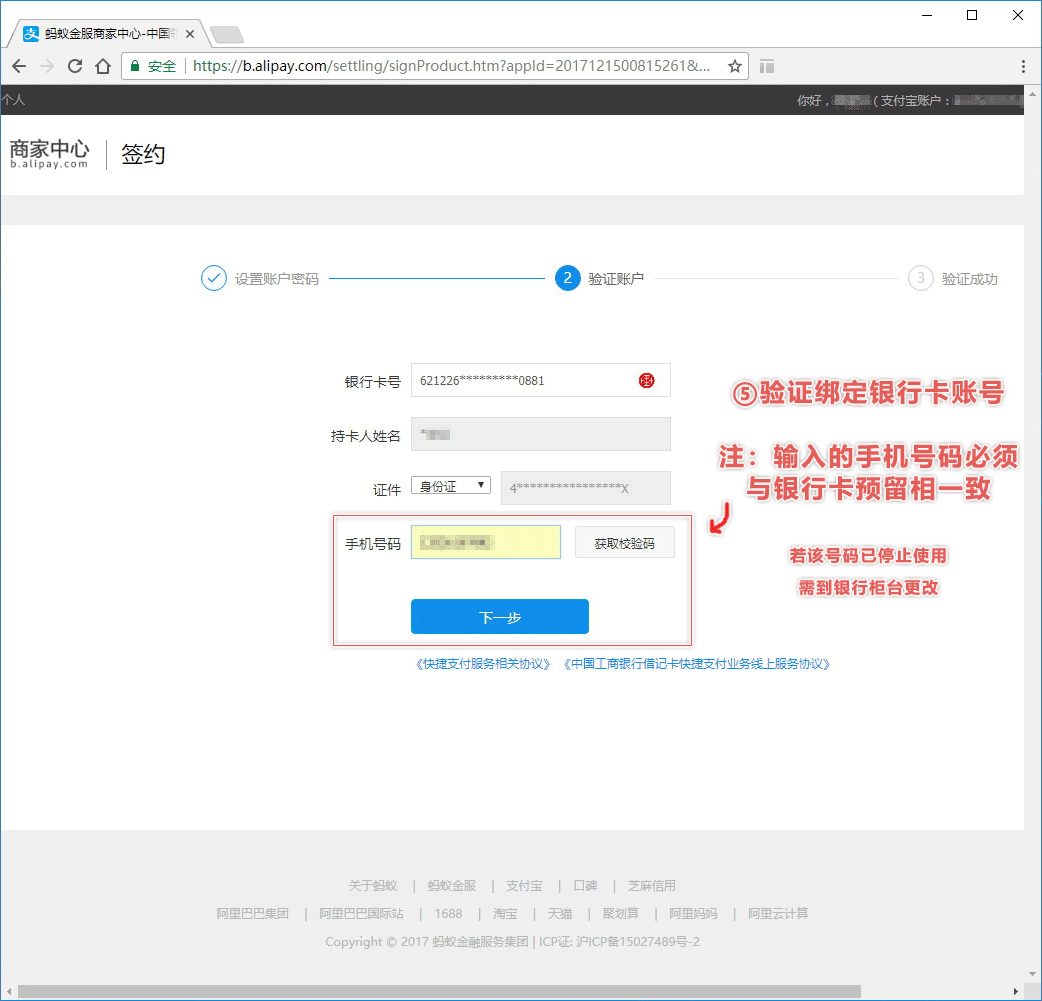Click the extension icon beside address bar
Viewport: 1042px width, 1001px height.
coord(767,66)
